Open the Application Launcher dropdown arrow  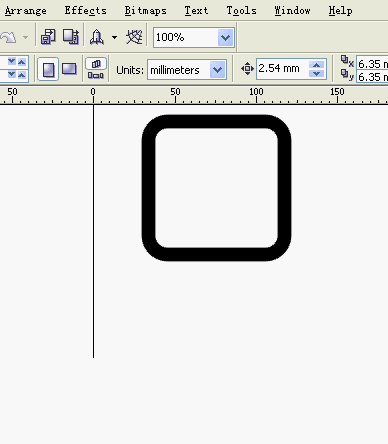(114, 37)
